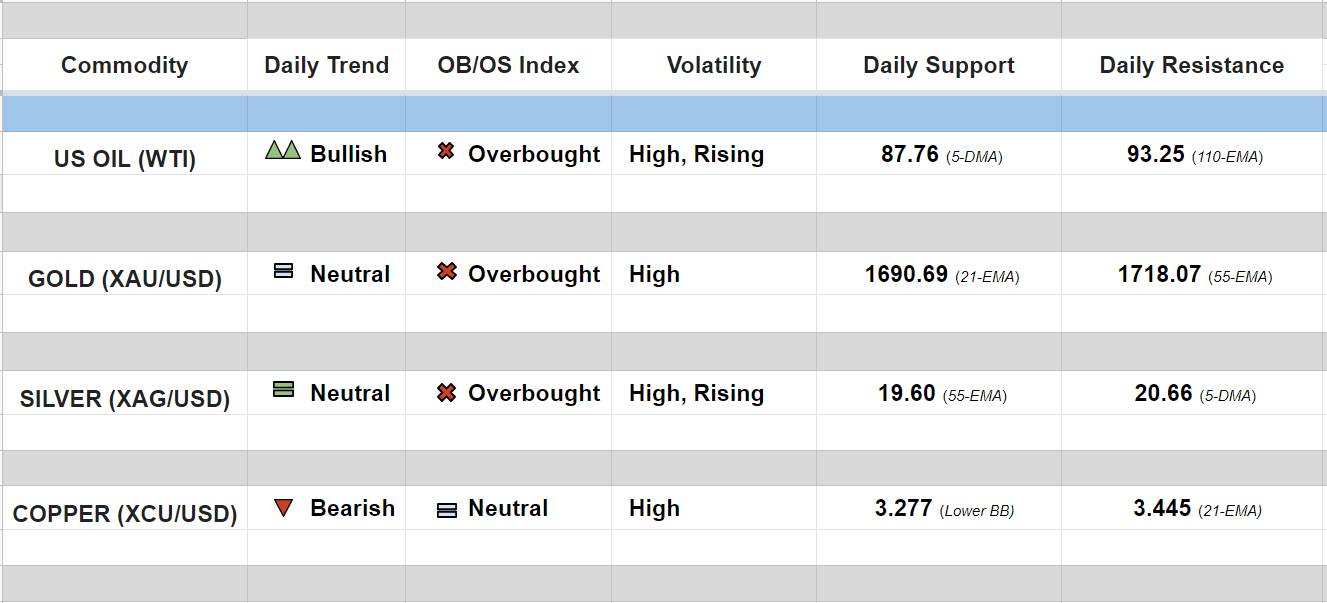Click the red X beside Silver Overbought
1327x603 pixels.
(x=446, y=392)
